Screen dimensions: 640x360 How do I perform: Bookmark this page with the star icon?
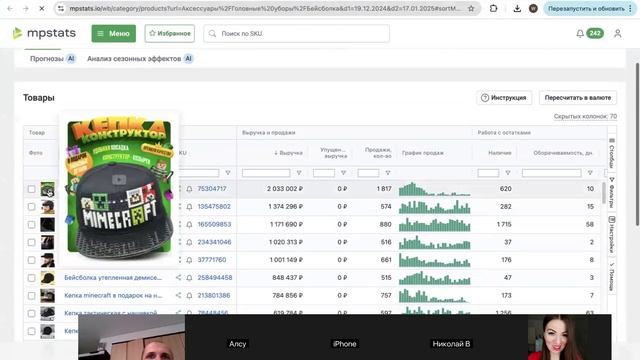(471, 8)
